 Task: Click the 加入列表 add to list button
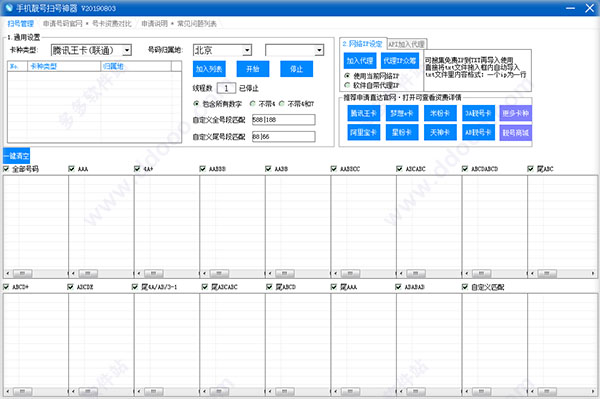coord(209,69)
